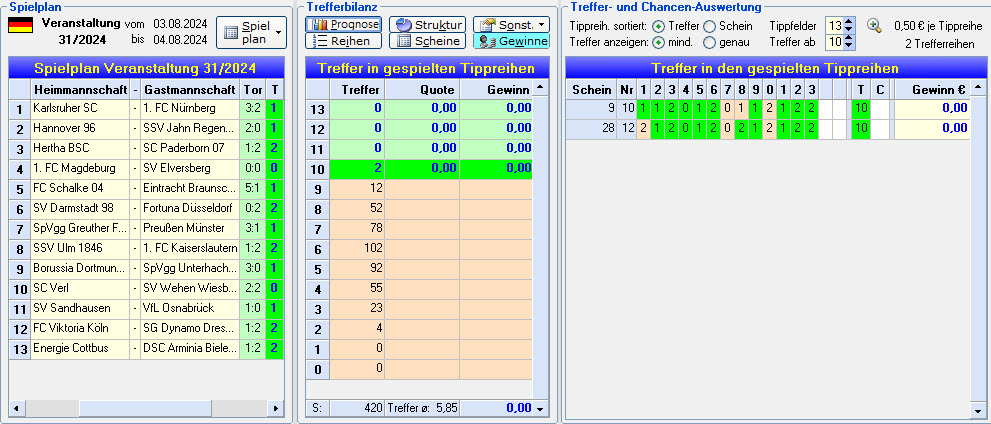Click the Gewinn column header in Trefferbilanz
991x424 pixels.
[496, 89]
